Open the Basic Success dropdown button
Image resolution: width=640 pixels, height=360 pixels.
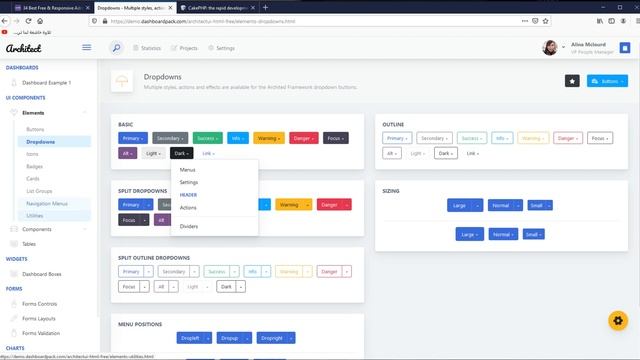pos(208,138)
